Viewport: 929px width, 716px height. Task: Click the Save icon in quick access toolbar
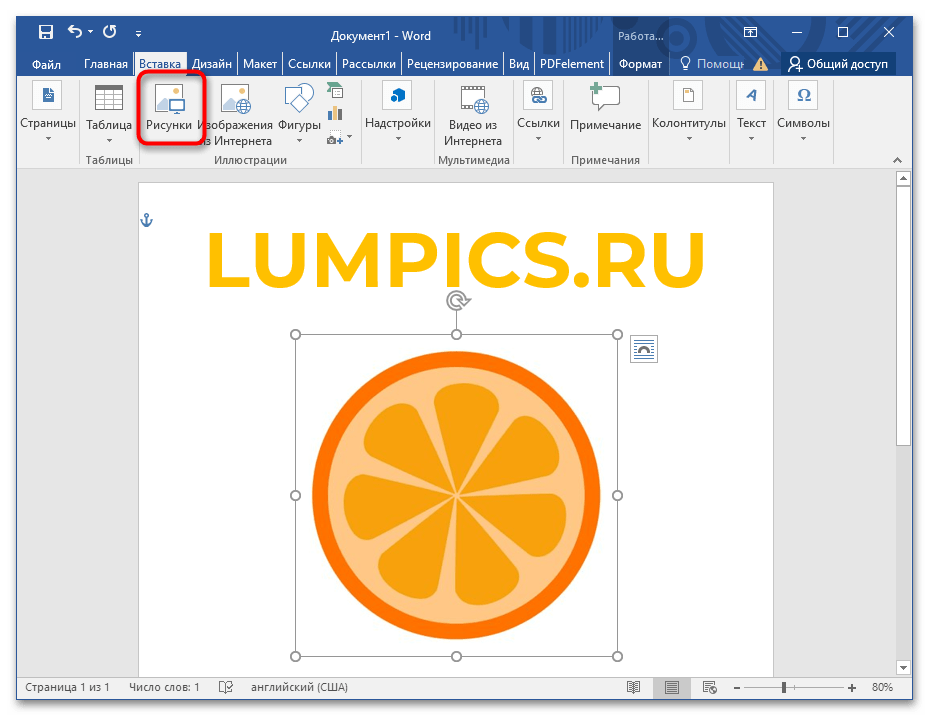tap(45, 33)
